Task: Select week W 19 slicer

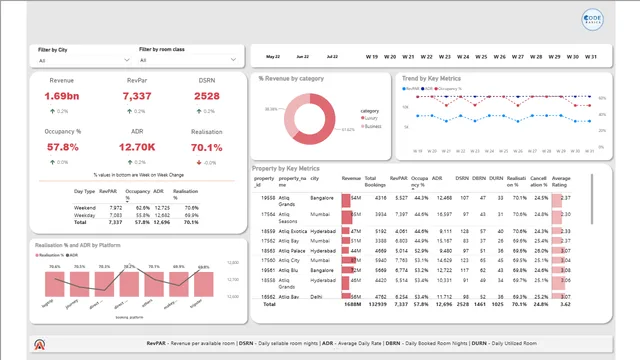Action: 372,57
